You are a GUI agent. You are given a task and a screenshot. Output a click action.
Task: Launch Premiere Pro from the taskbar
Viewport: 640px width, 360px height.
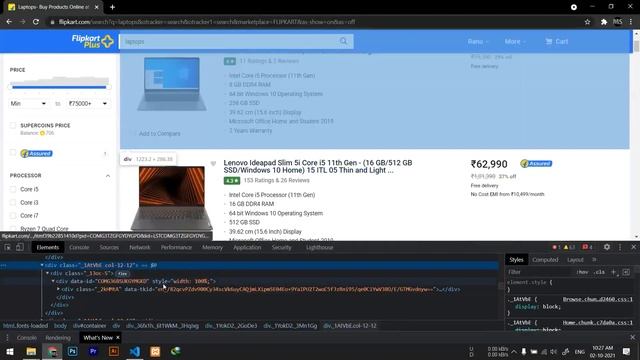(93, 351)
